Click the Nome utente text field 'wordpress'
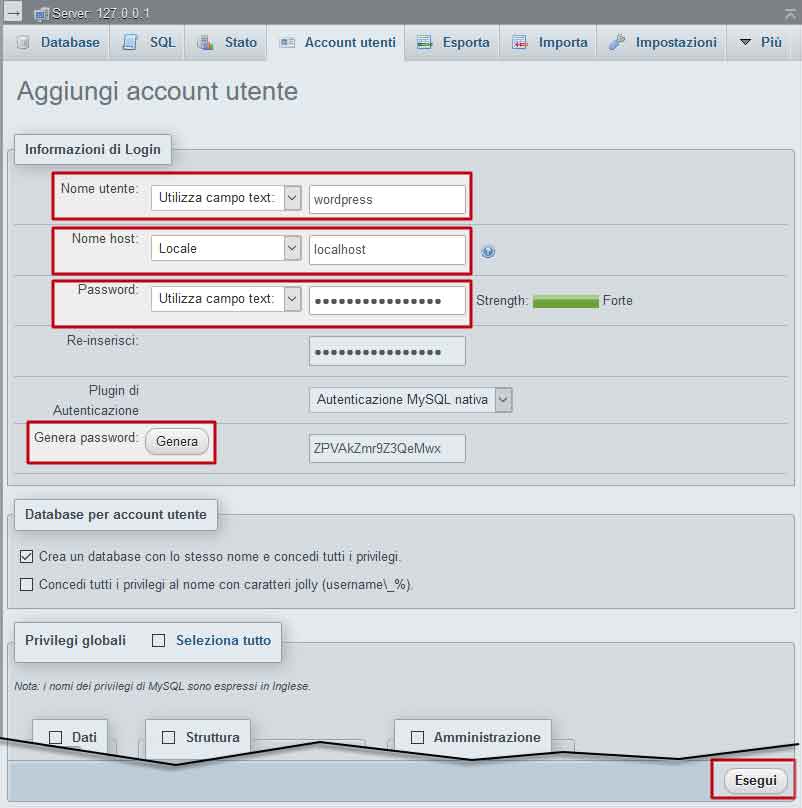 [x=387, y=199]
